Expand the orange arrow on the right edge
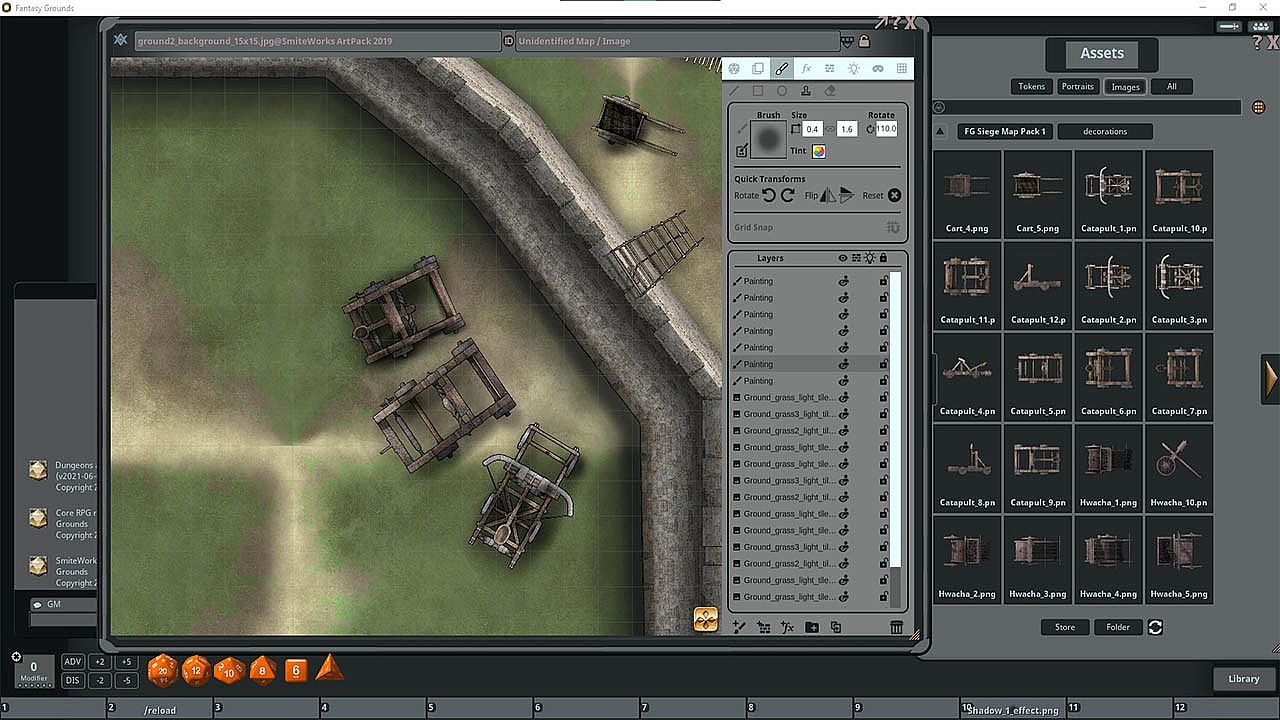Screen dimensions: 1280x720 click(x=1271, y=377)
